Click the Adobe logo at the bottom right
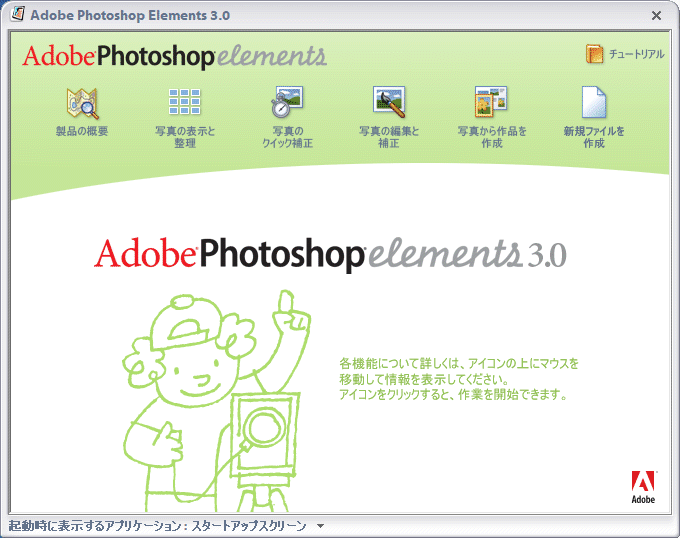 (643, 487)
